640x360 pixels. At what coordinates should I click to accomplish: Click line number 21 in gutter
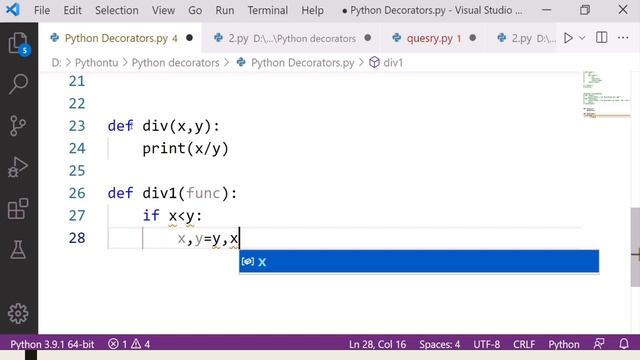tap(77, 81)
